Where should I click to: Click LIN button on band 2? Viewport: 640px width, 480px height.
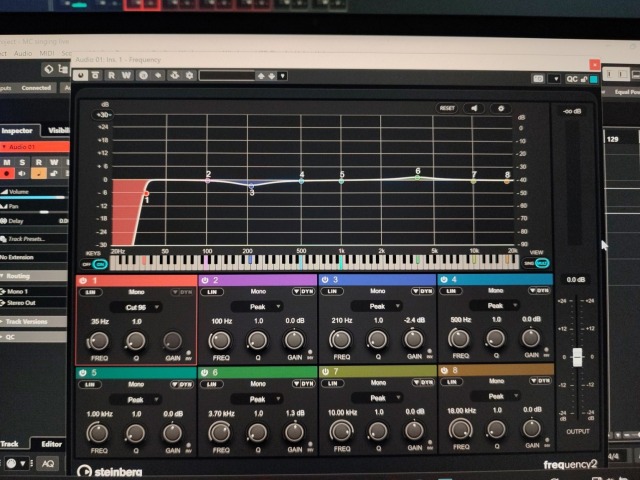click(x=212, y=292)
